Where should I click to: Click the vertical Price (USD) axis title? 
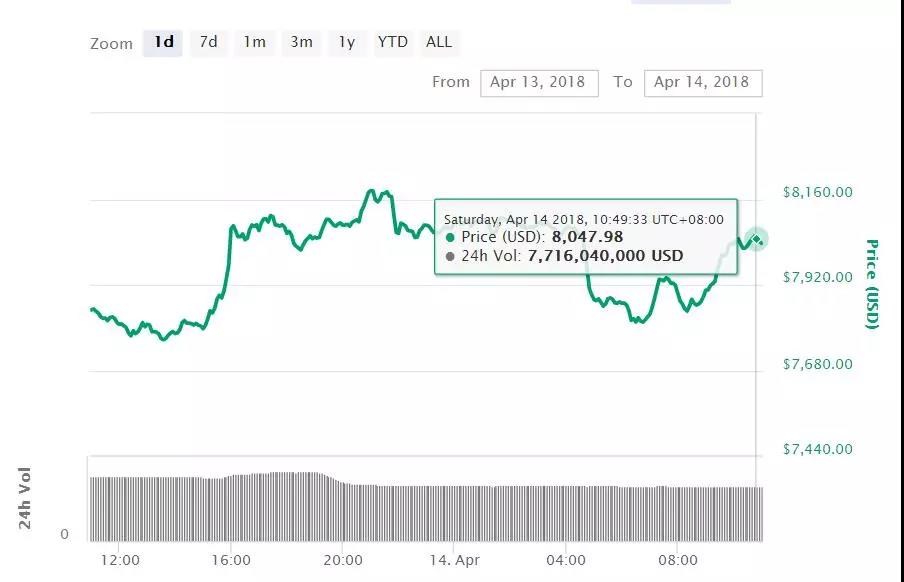pos(871,284)
